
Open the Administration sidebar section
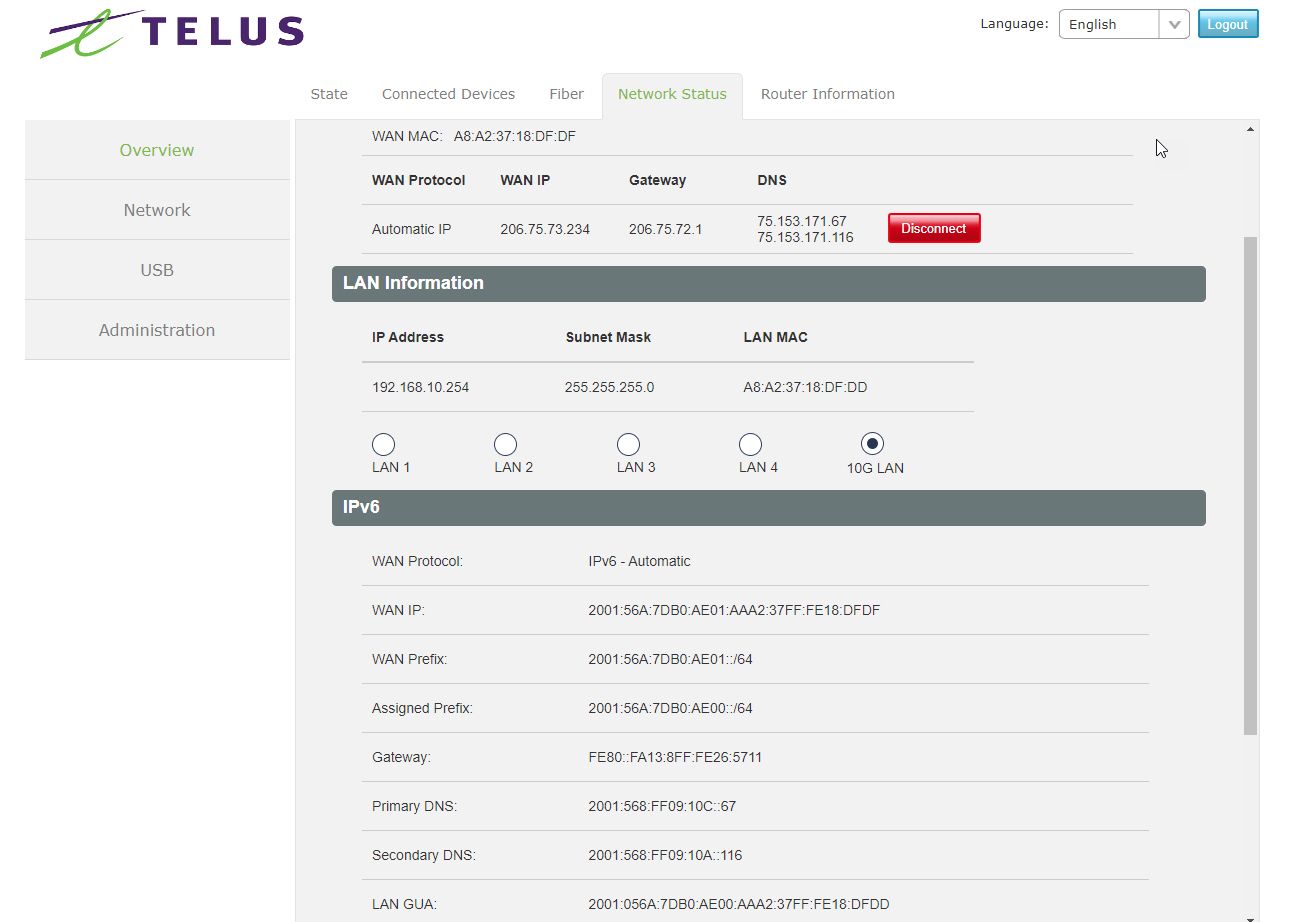click(157, 330)
